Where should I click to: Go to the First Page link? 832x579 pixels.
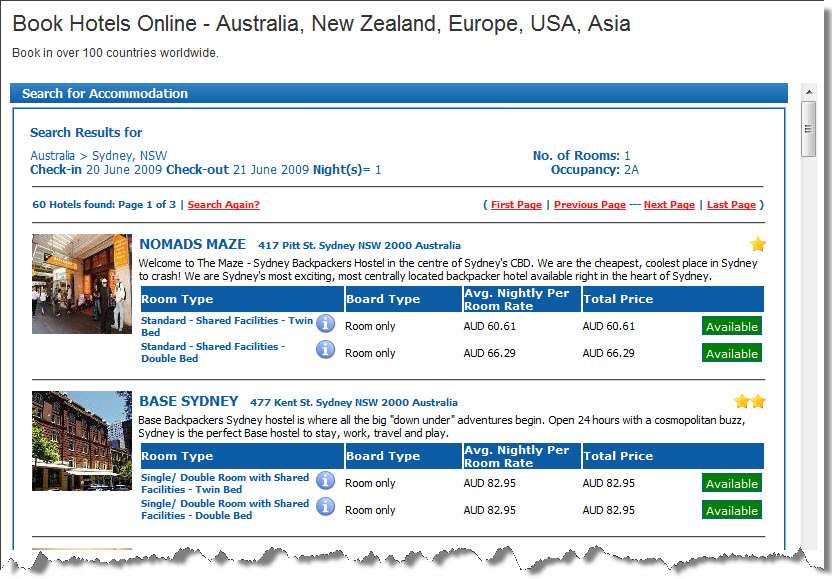click(x=516, y=205)
